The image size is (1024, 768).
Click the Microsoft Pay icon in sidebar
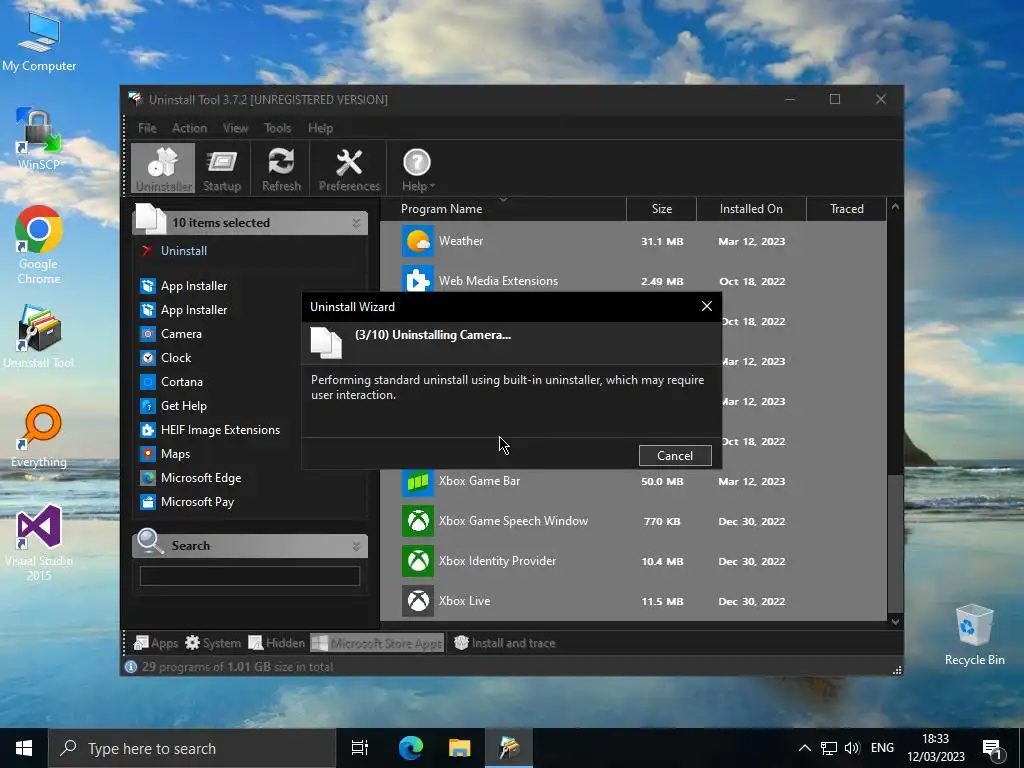click(x=148, y=502)
